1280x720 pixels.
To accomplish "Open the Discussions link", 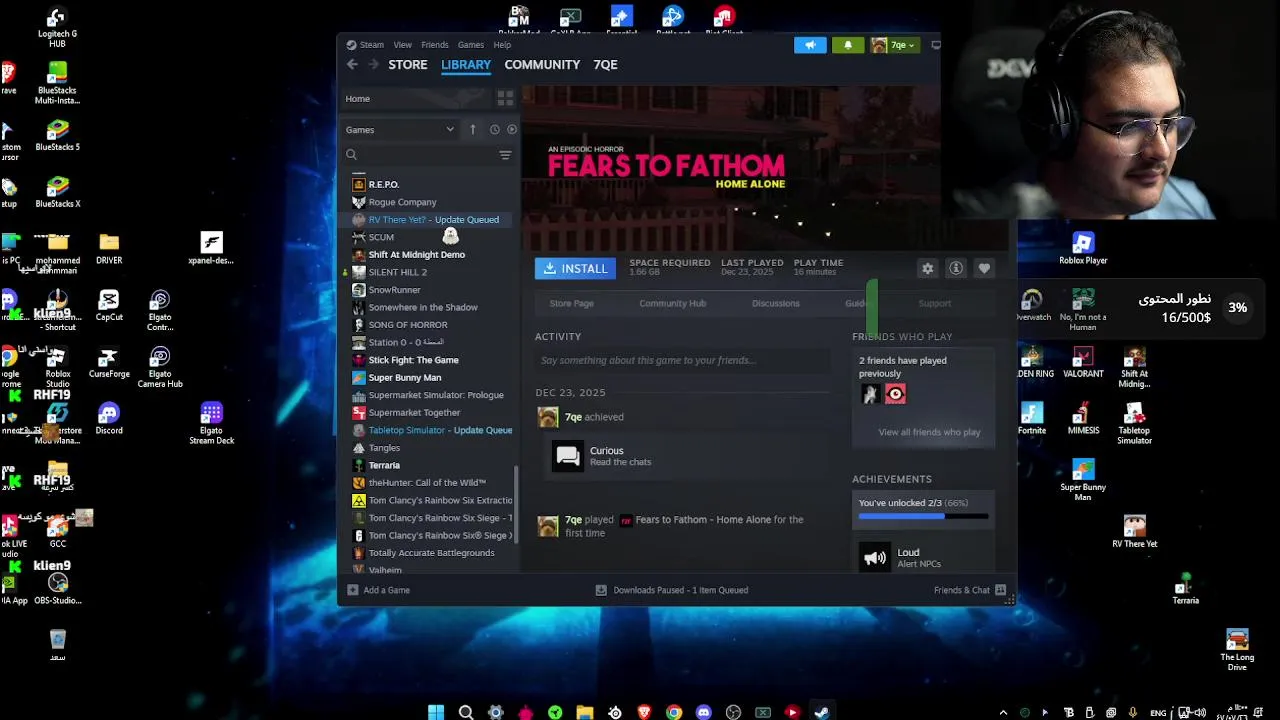I will 776,303.
